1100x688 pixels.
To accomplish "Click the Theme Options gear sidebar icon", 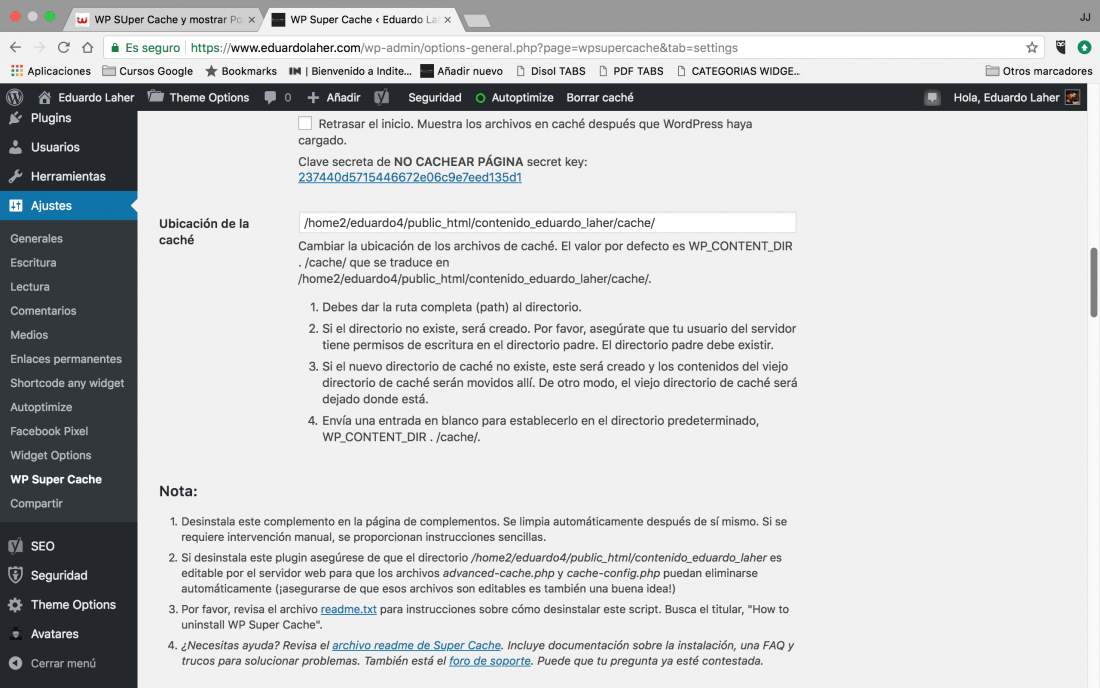I will coord(15,605).
